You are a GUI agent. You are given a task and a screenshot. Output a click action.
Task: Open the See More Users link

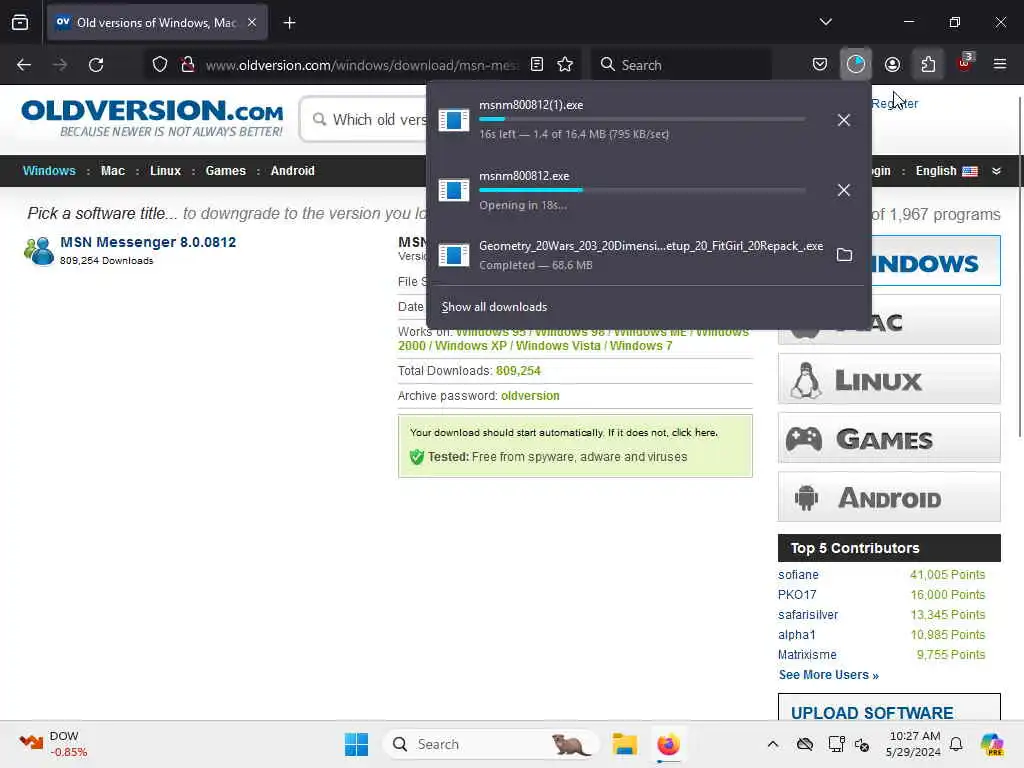pyautogui.click(x=829, y=675)
